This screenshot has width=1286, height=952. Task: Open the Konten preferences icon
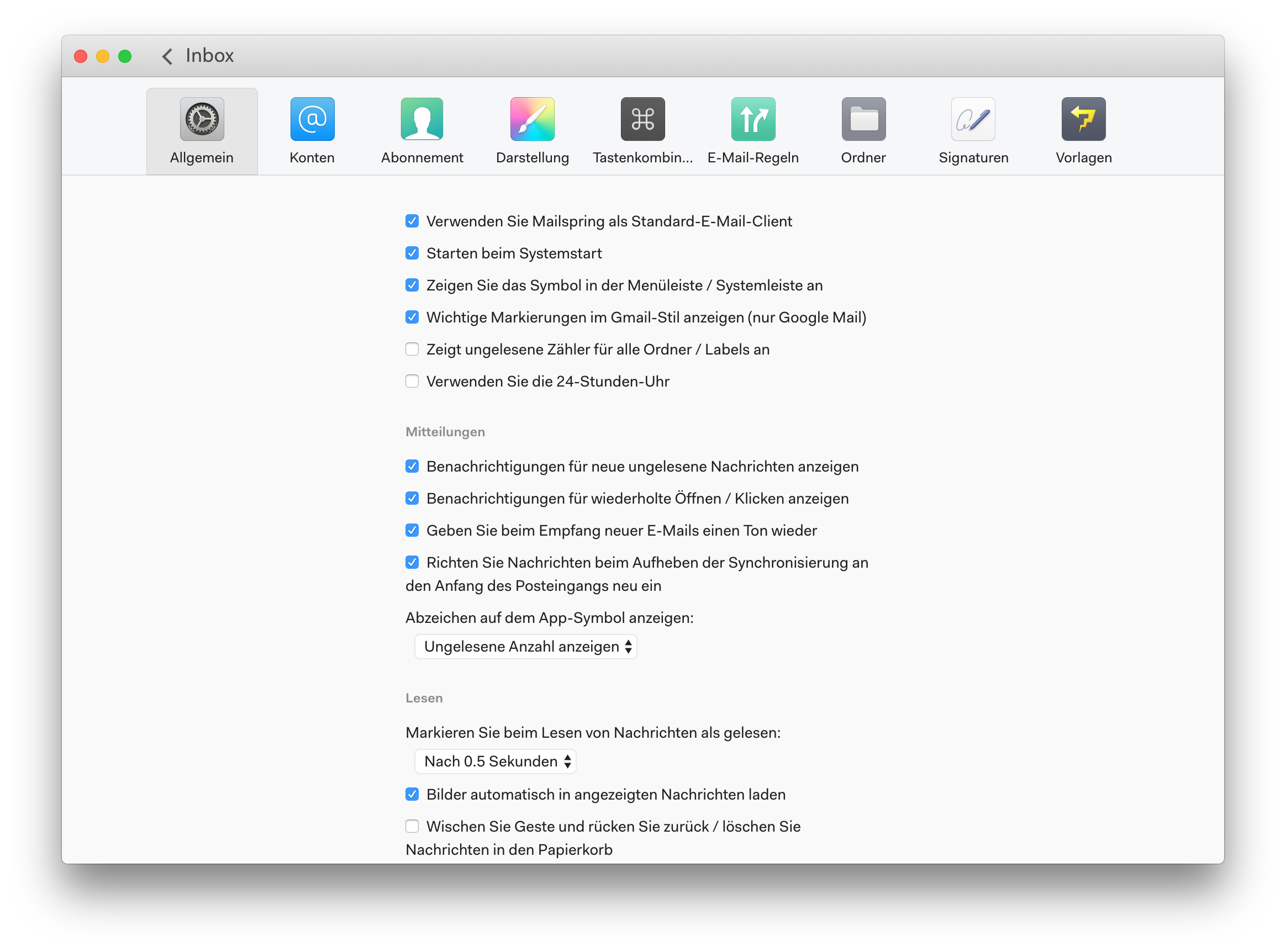312,119
